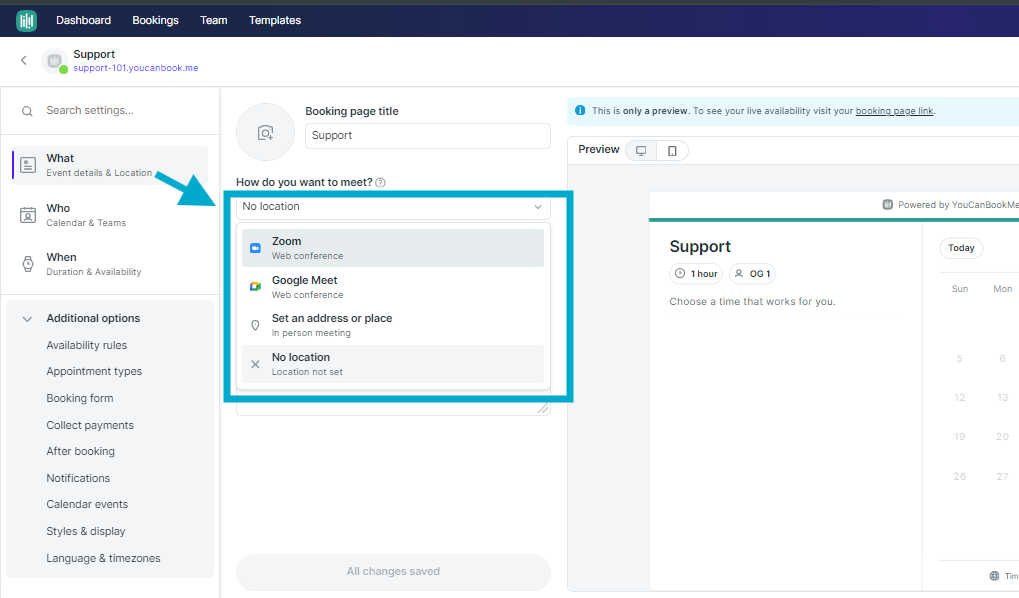Collapse the Additional options section

click(x=27, y=318)
